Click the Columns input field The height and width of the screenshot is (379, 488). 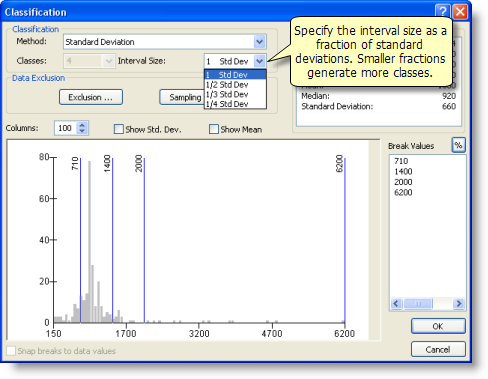[x=66, y=128]
